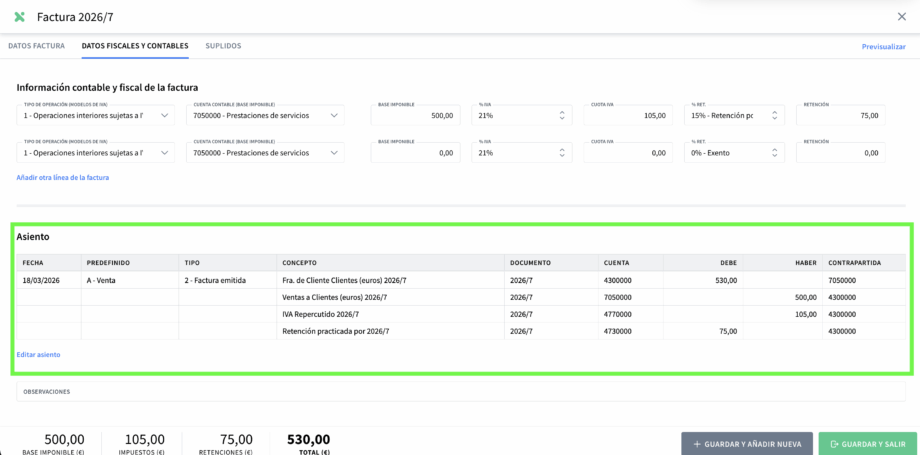Expand second line Cuenta Contable dropdown

(265, 153)
